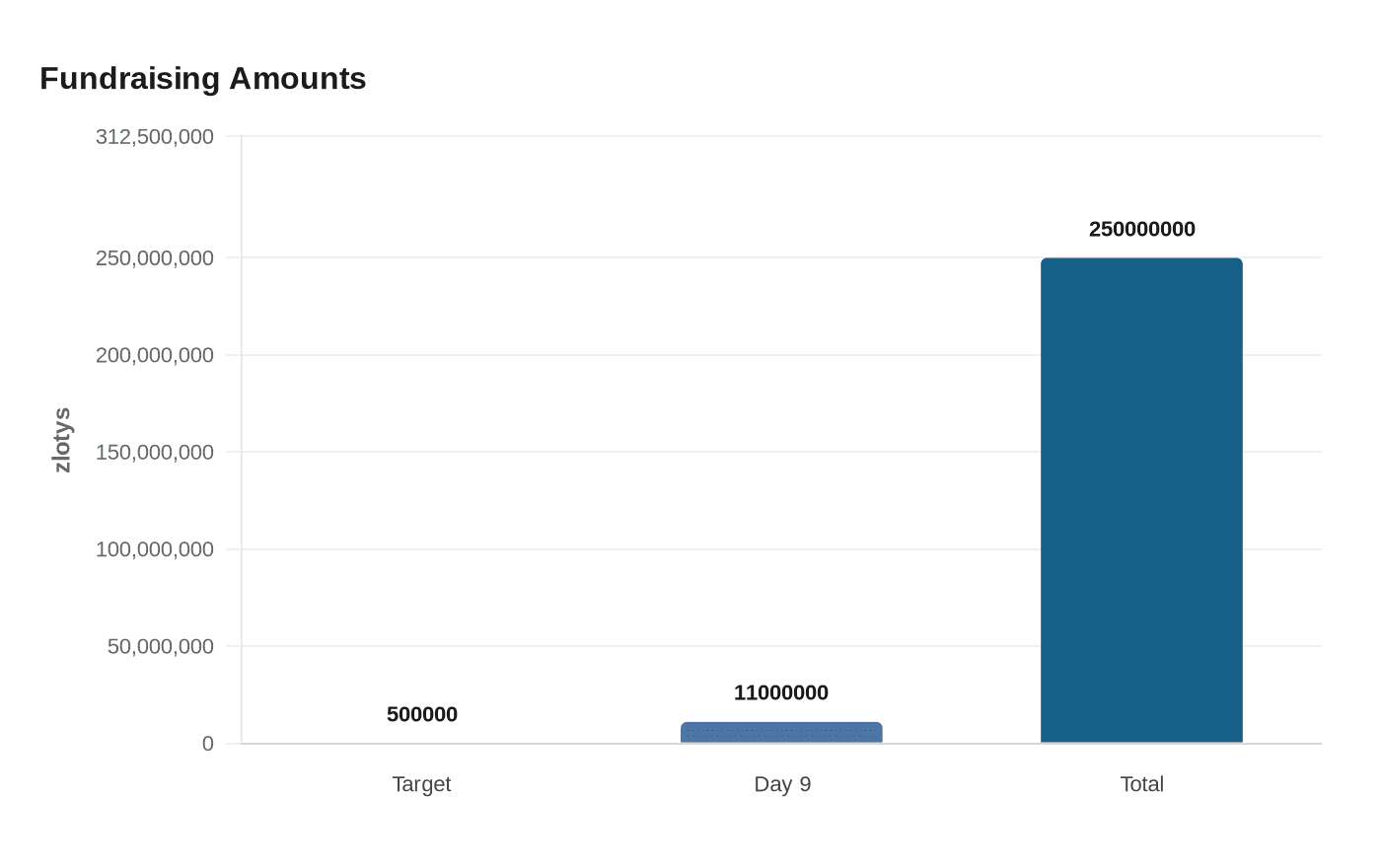The image size is (1381, 868).
Task: Click the 0 y-axis tick label
Action: pyautogui.click(x=207, y=744)
